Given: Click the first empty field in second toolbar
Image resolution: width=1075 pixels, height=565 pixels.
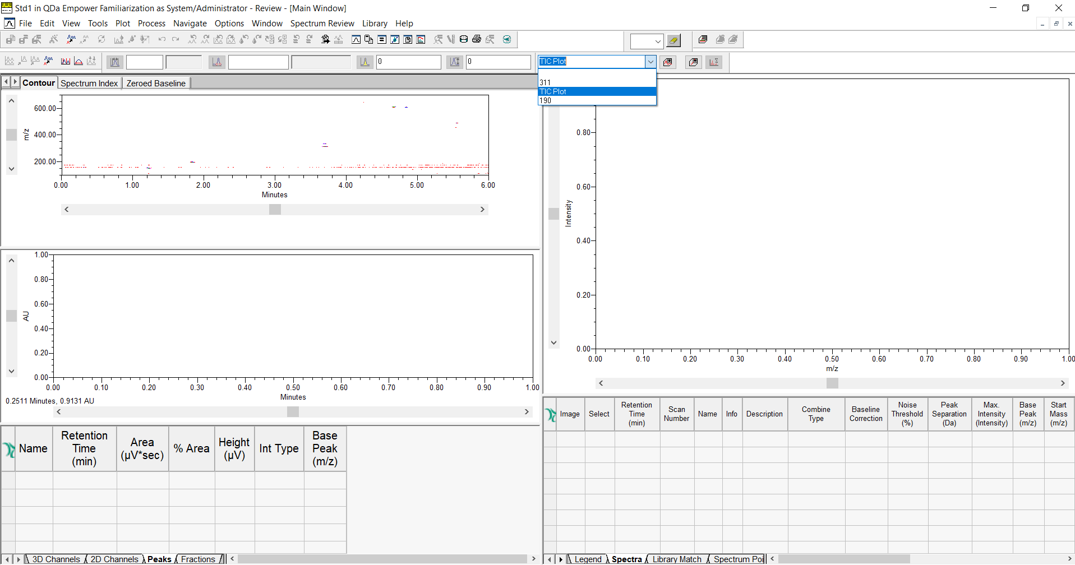Looking at the screenshot, I should pyautogui.click(x=144, y=62).
